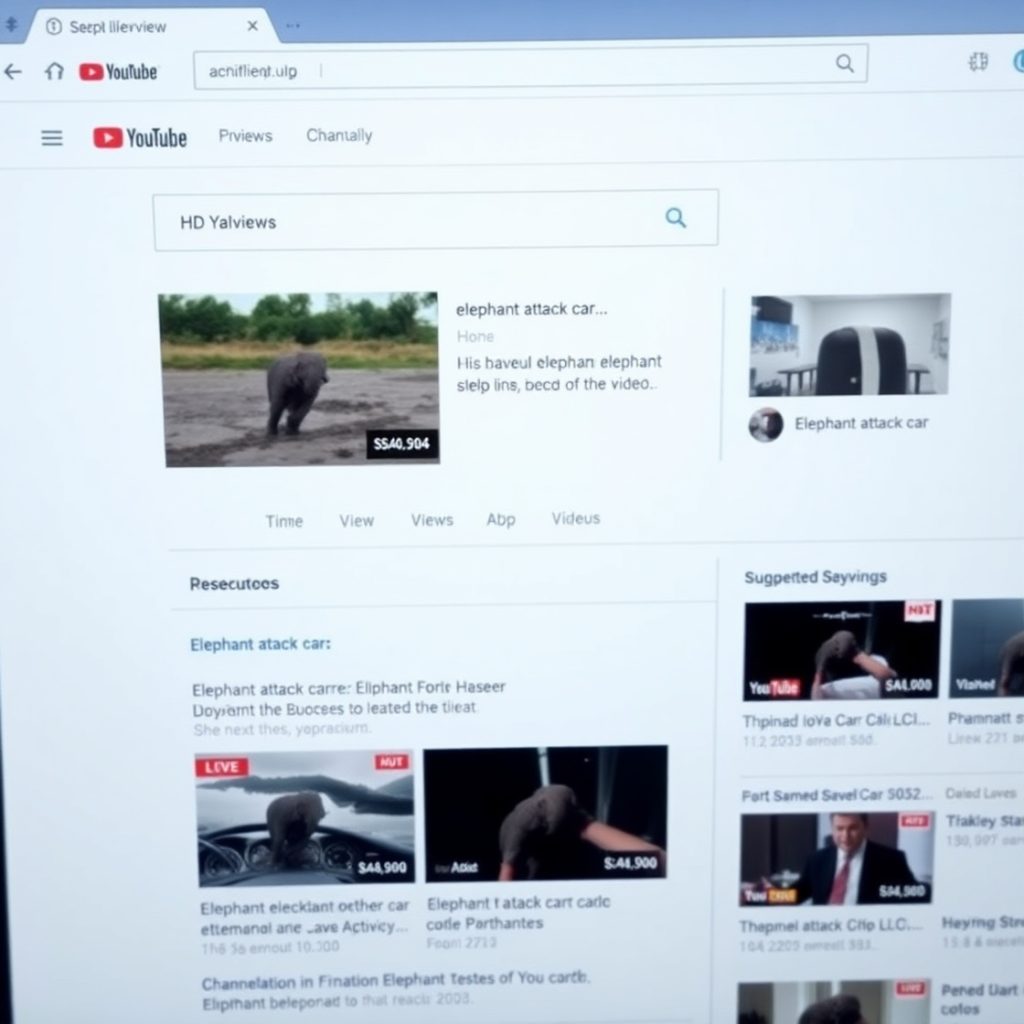Open the main elephant video thumbnail
Image resolution: width=1024 pixels, height=1024 pixels.
[x=298, y=379]
